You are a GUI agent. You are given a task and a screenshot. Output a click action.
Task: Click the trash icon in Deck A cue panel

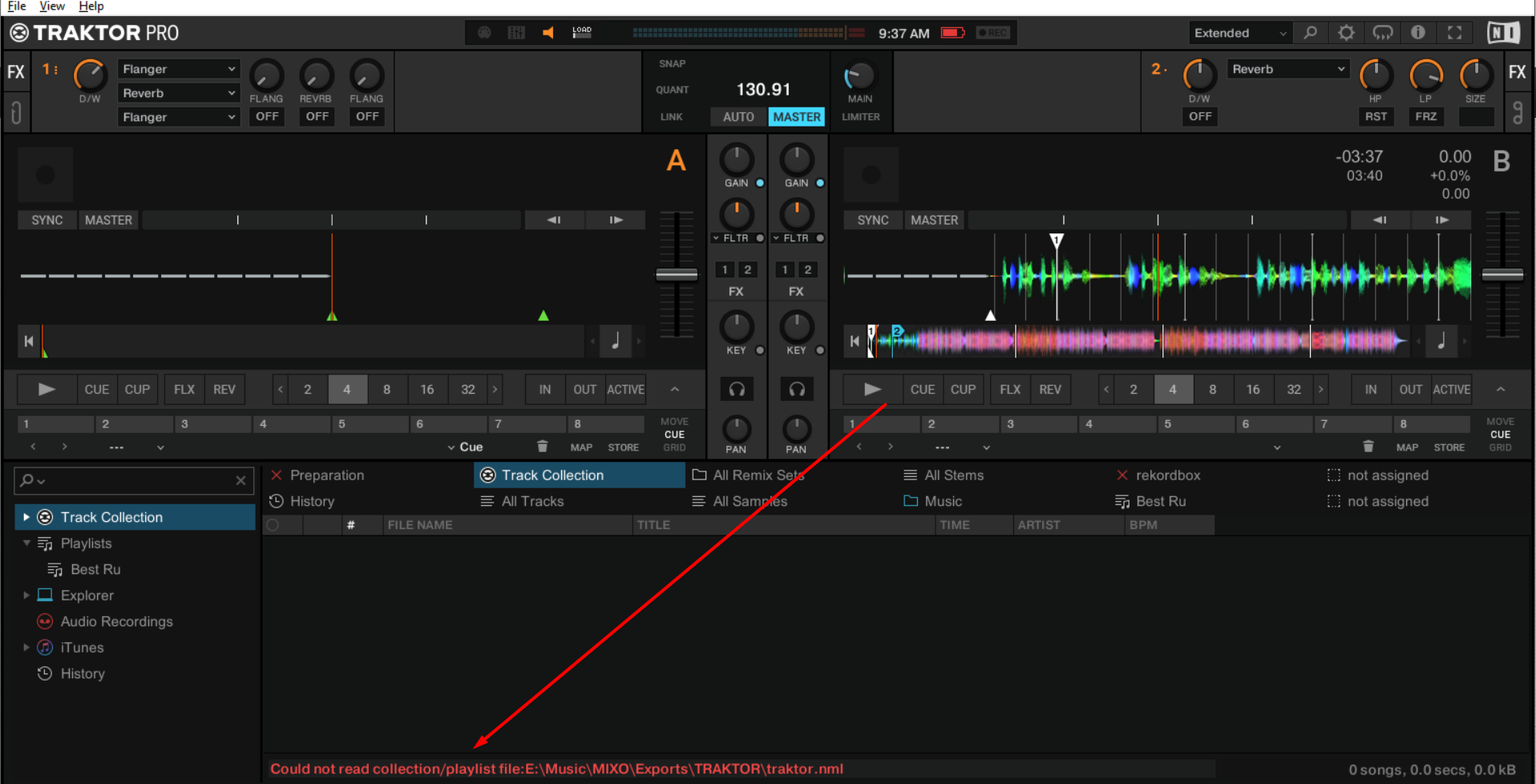[x=543, y=447]
